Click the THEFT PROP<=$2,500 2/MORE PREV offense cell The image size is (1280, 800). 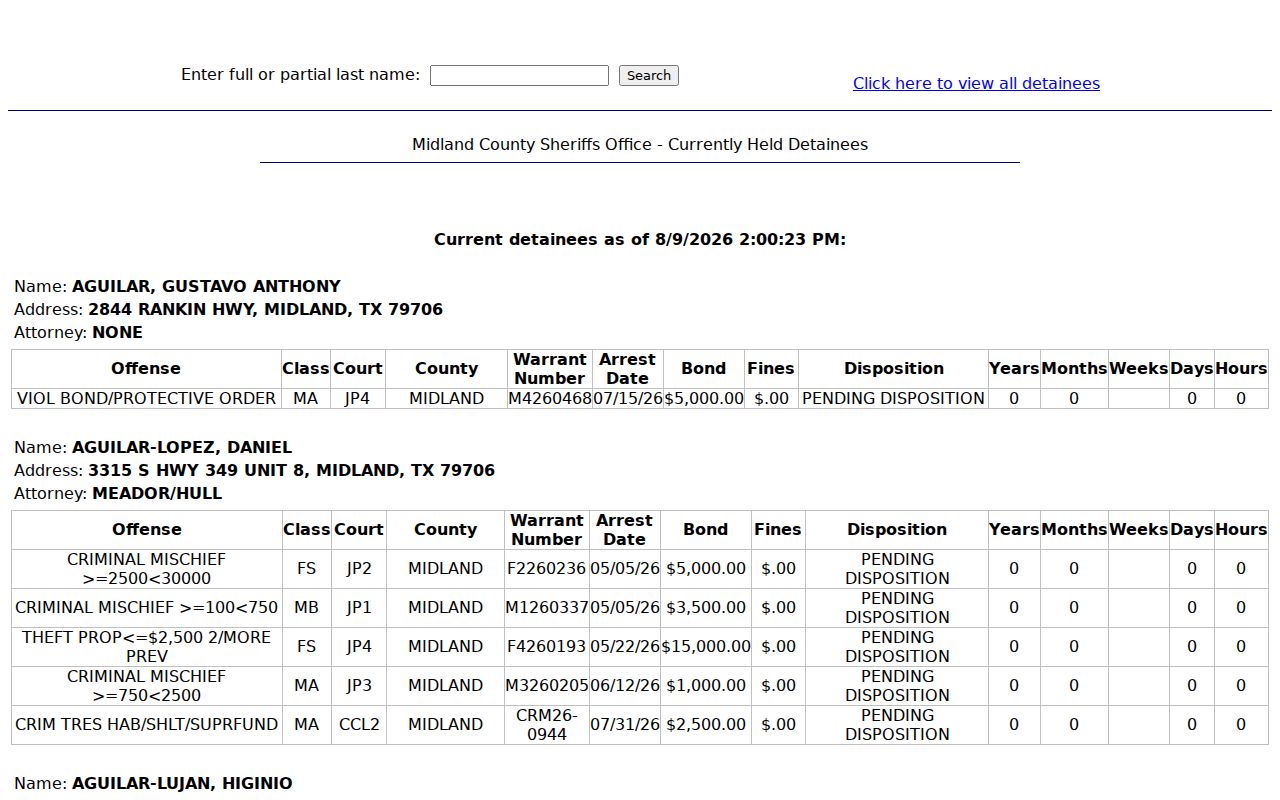146,646
